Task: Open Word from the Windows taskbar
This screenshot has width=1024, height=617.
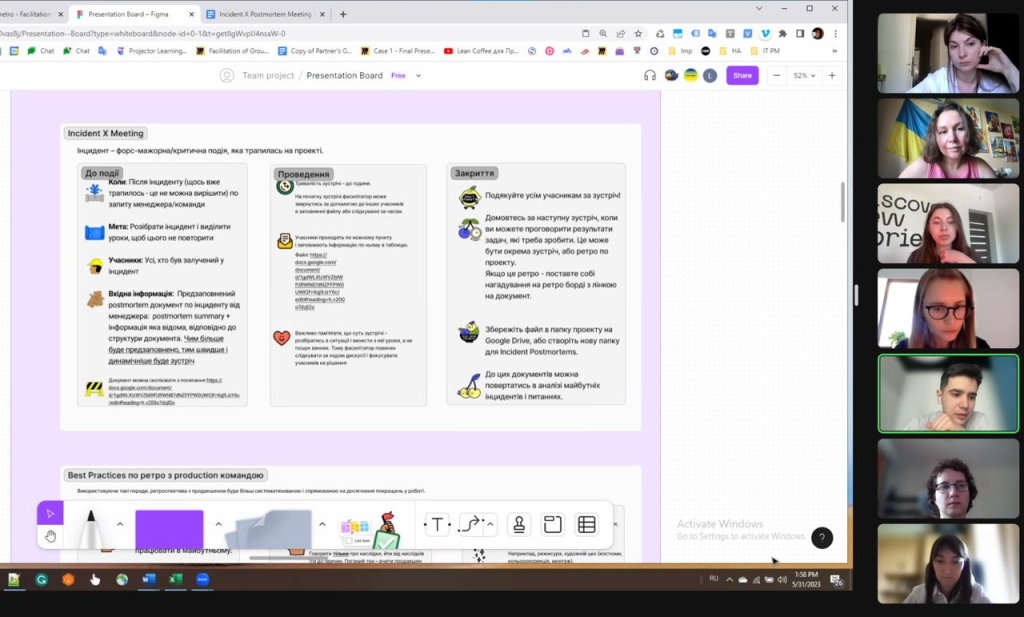Action: coord(148,579)
